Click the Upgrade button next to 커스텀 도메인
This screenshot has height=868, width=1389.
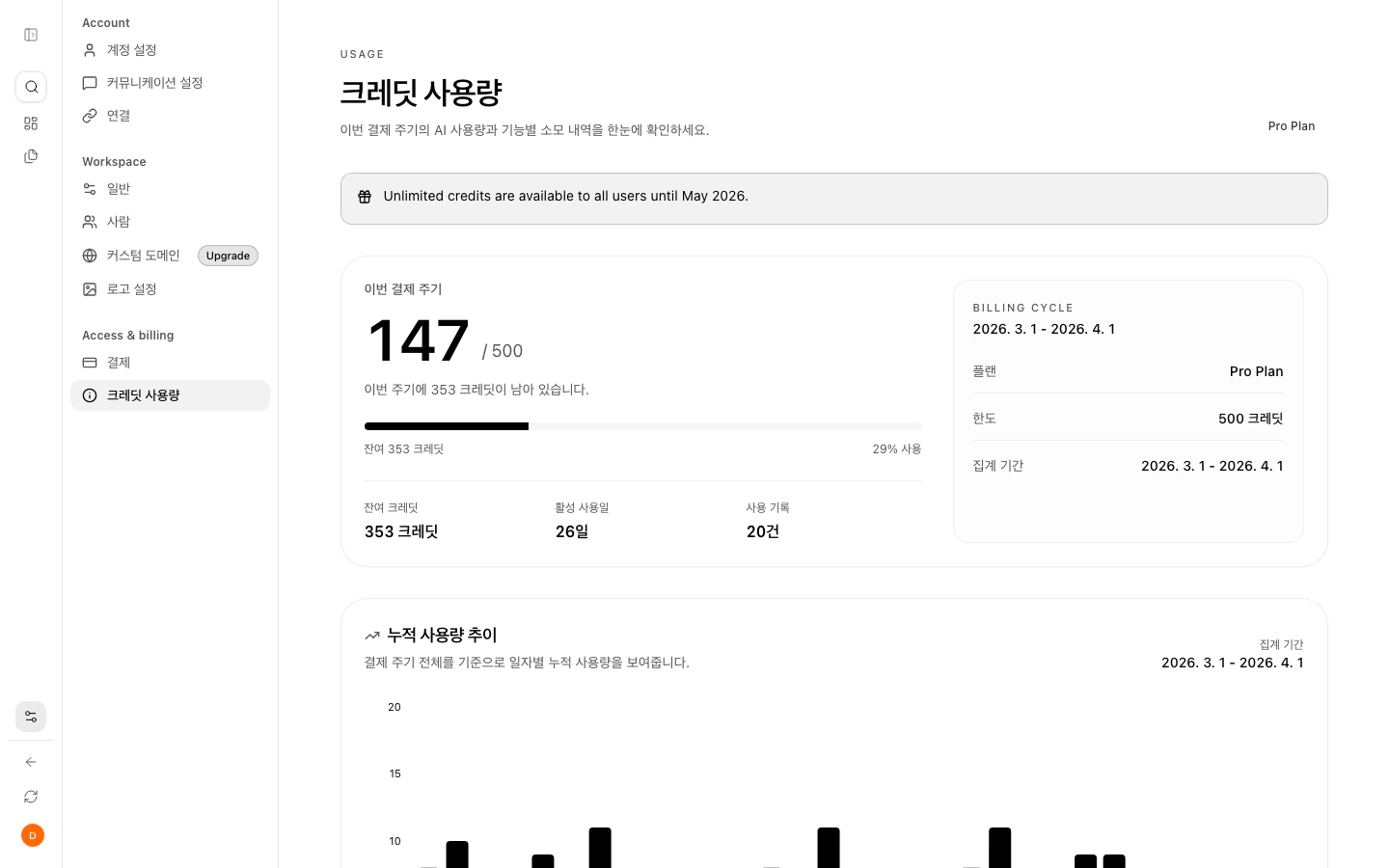228,256
